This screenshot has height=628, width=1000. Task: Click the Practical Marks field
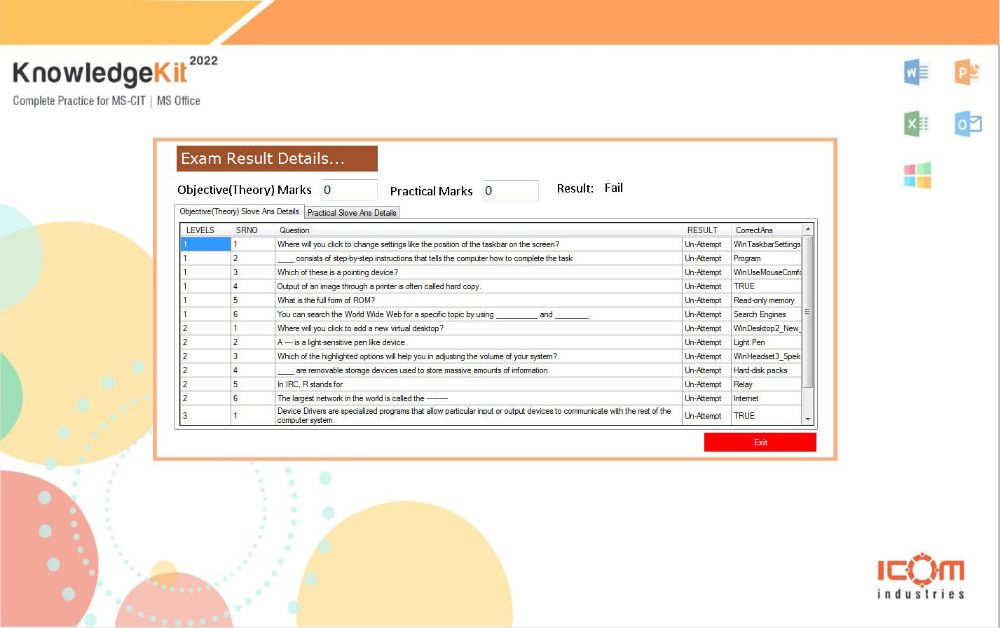coord(510,191)
